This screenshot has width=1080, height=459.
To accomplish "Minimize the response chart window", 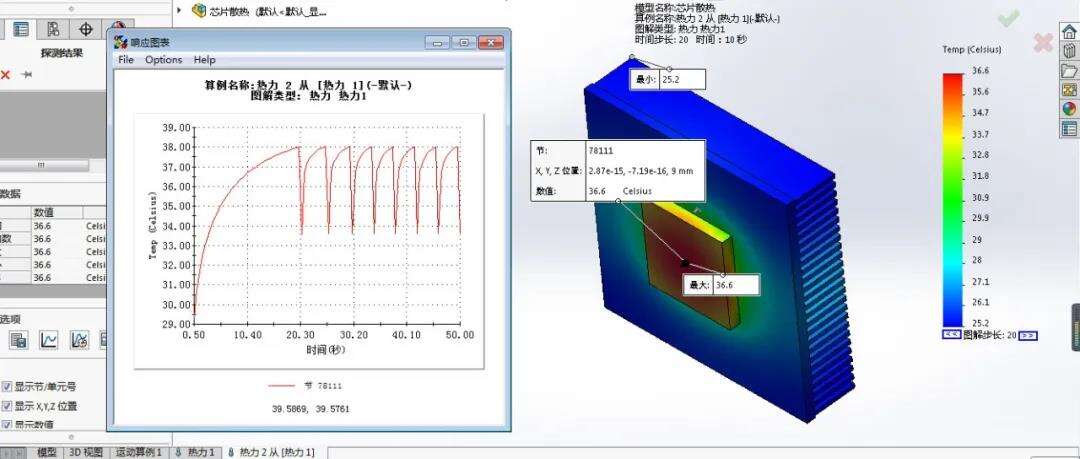I will [x=437, y=43].
